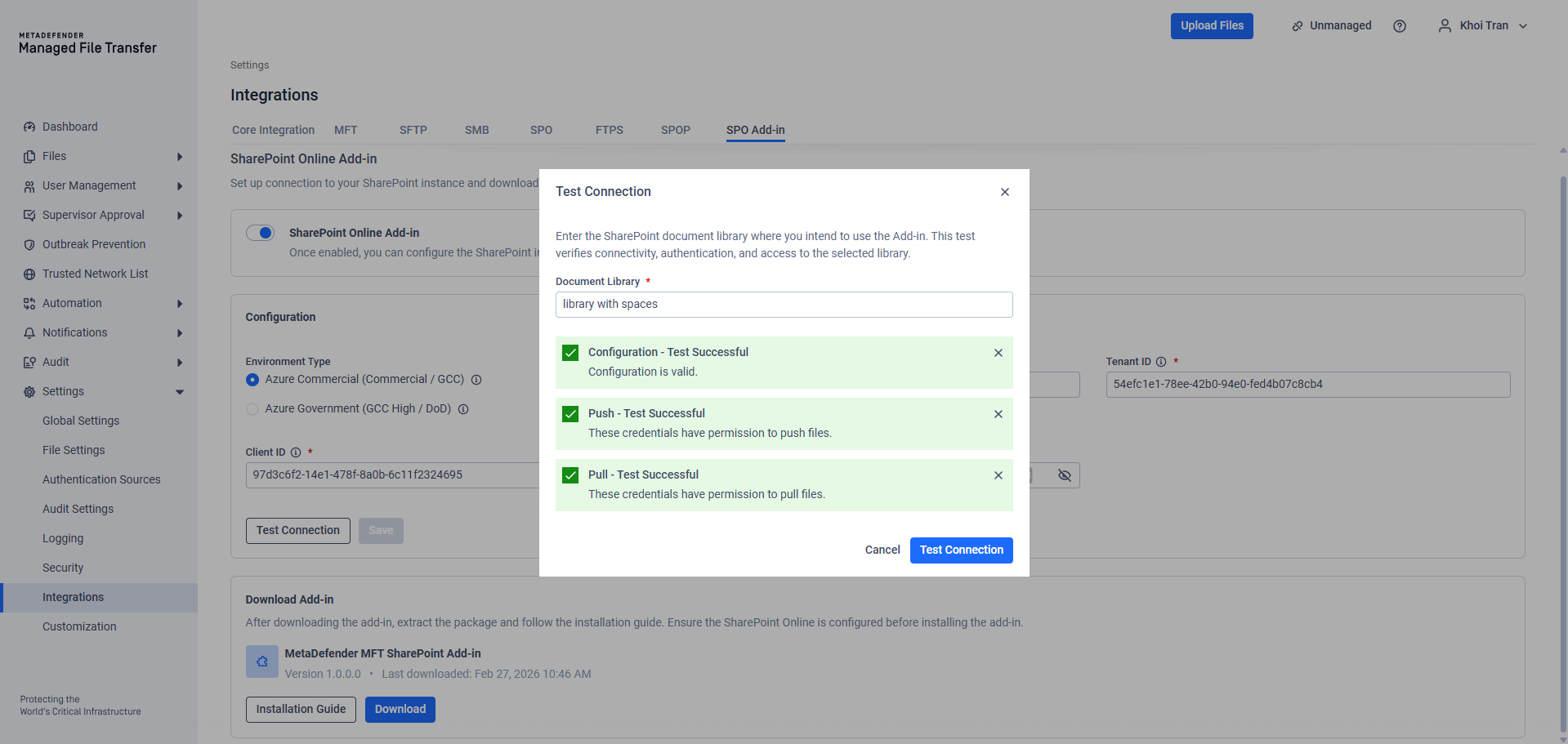Screen dimensions: 1568x744
Task: Switch to the SFTP tab
Action: 413,130
